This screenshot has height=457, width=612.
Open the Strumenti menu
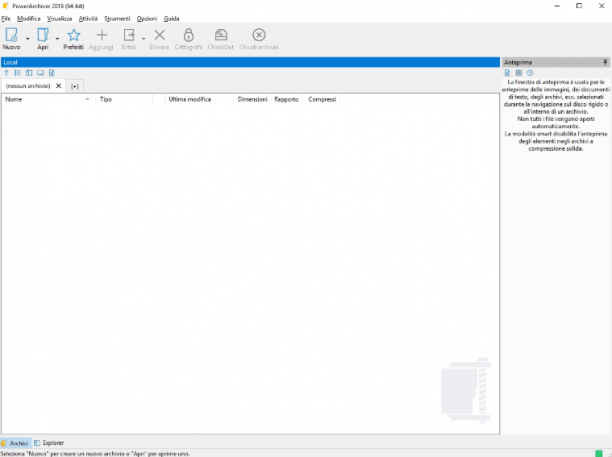(x=117, y=18)
